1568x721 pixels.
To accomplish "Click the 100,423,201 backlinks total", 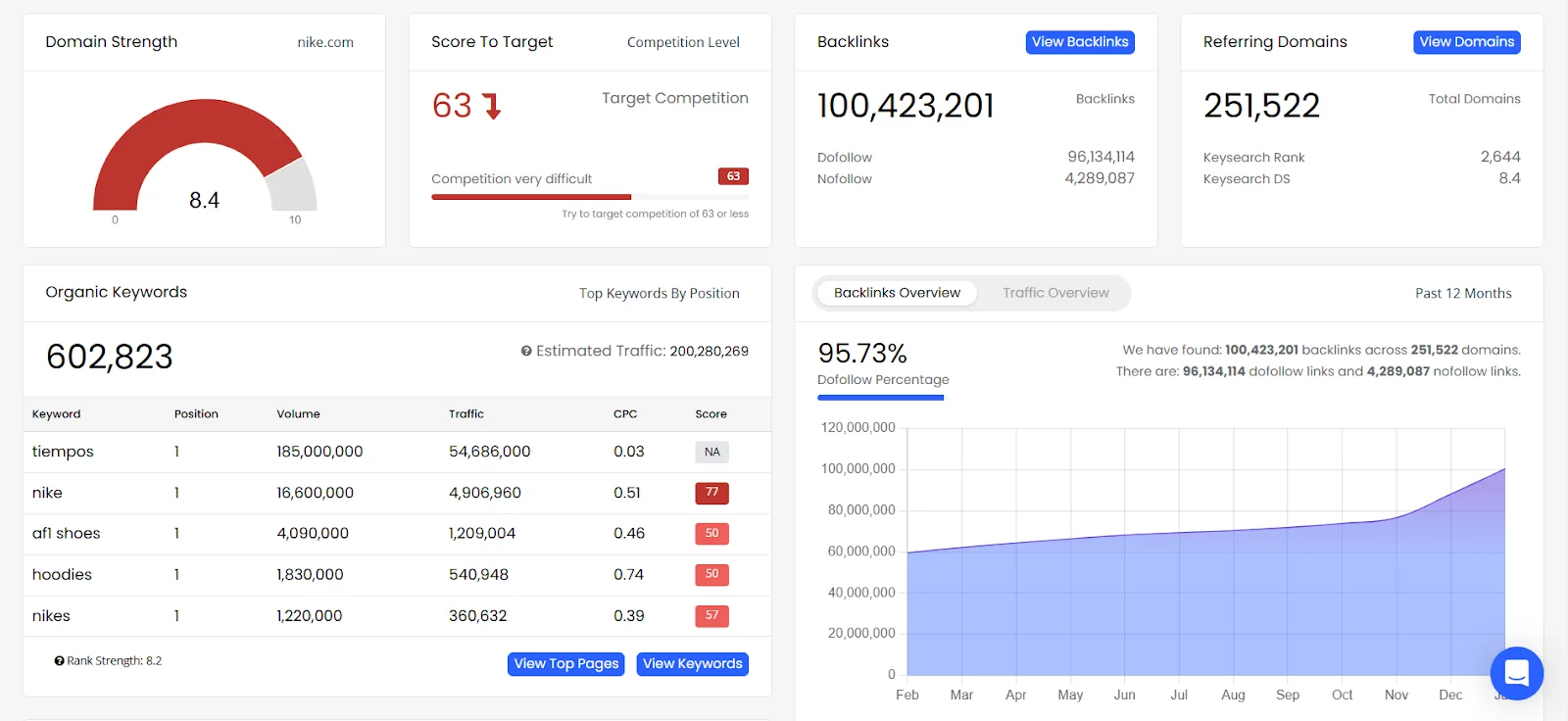I will click(906, 106).
